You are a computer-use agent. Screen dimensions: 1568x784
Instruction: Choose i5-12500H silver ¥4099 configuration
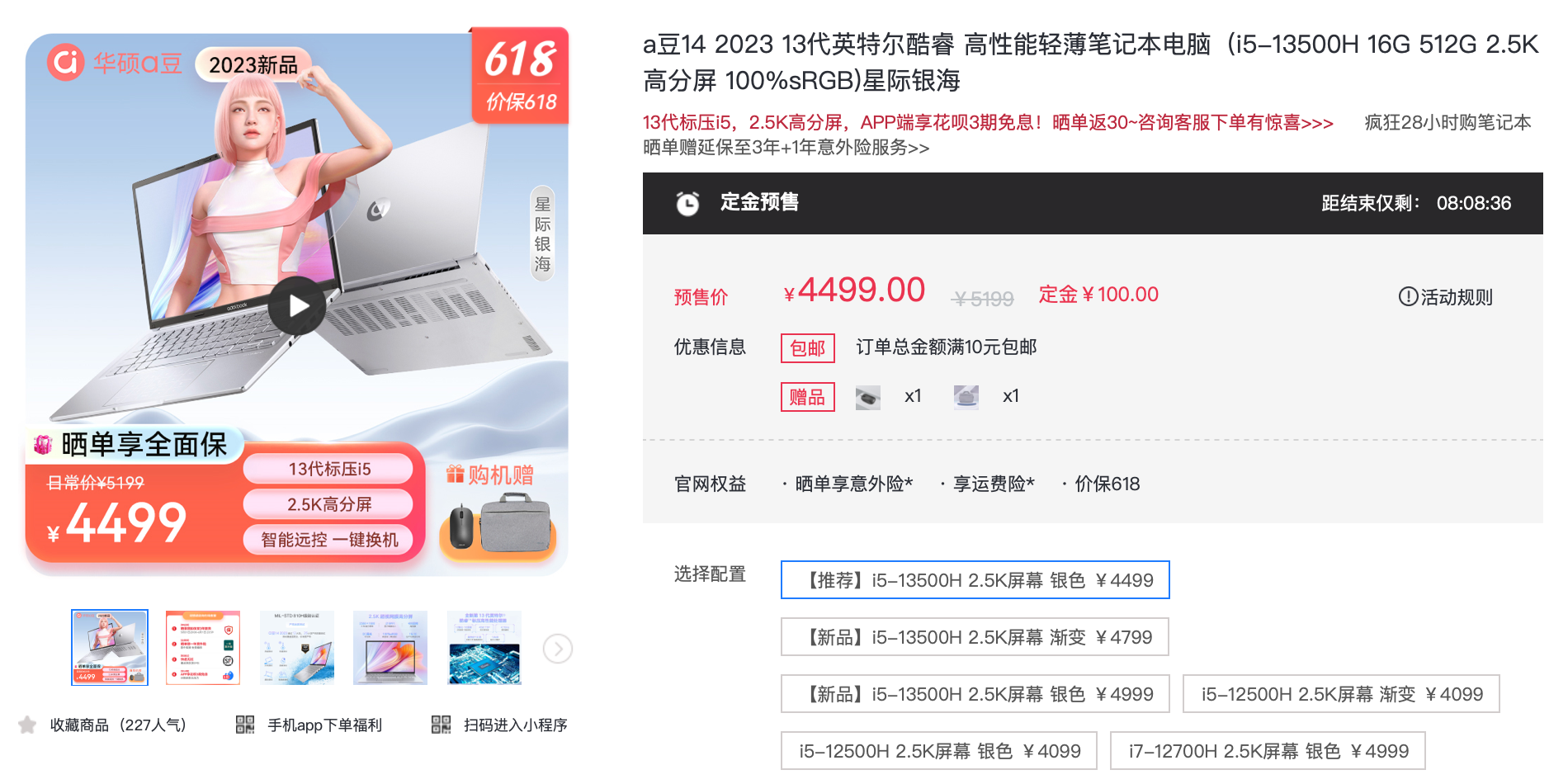click(x=939, y=751)
